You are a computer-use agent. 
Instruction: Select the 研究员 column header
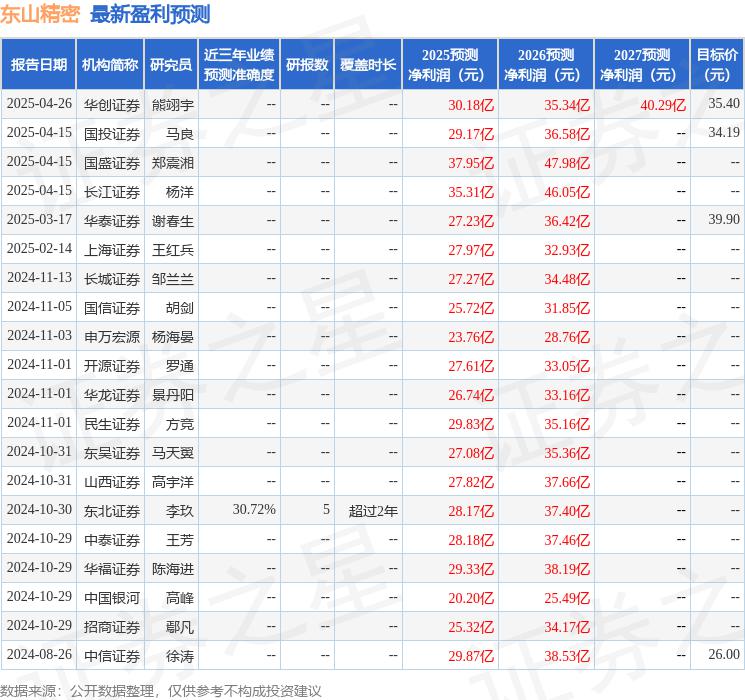(x=171, y=65)
